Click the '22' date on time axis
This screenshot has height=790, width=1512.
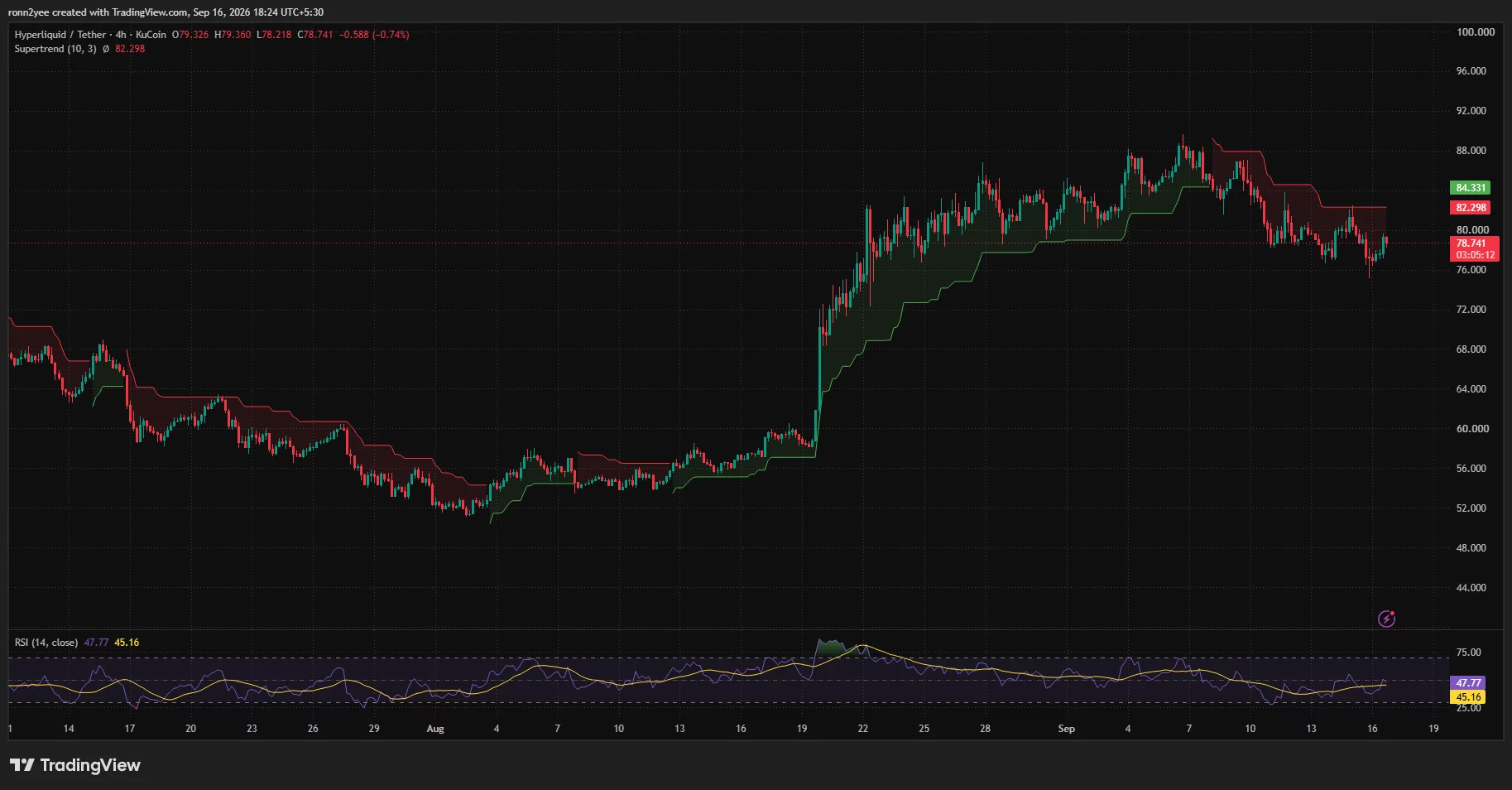pyautogui.click(x=863, y=729)
